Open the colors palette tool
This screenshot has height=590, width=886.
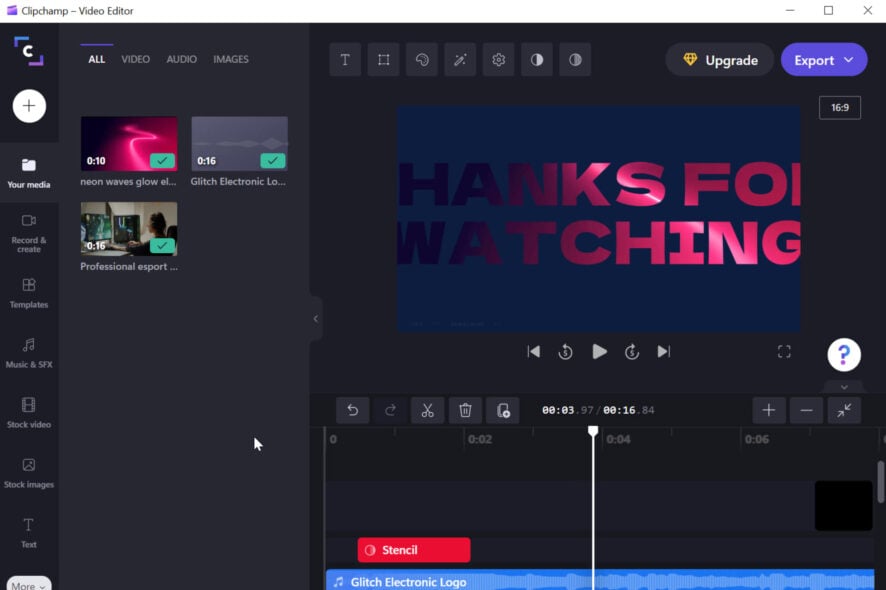422,59
